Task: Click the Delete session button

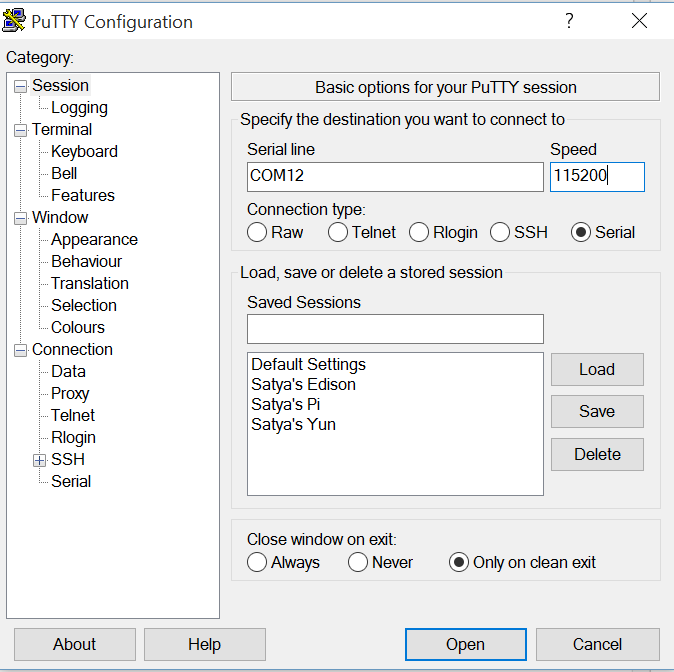Action: pos(597,454)
